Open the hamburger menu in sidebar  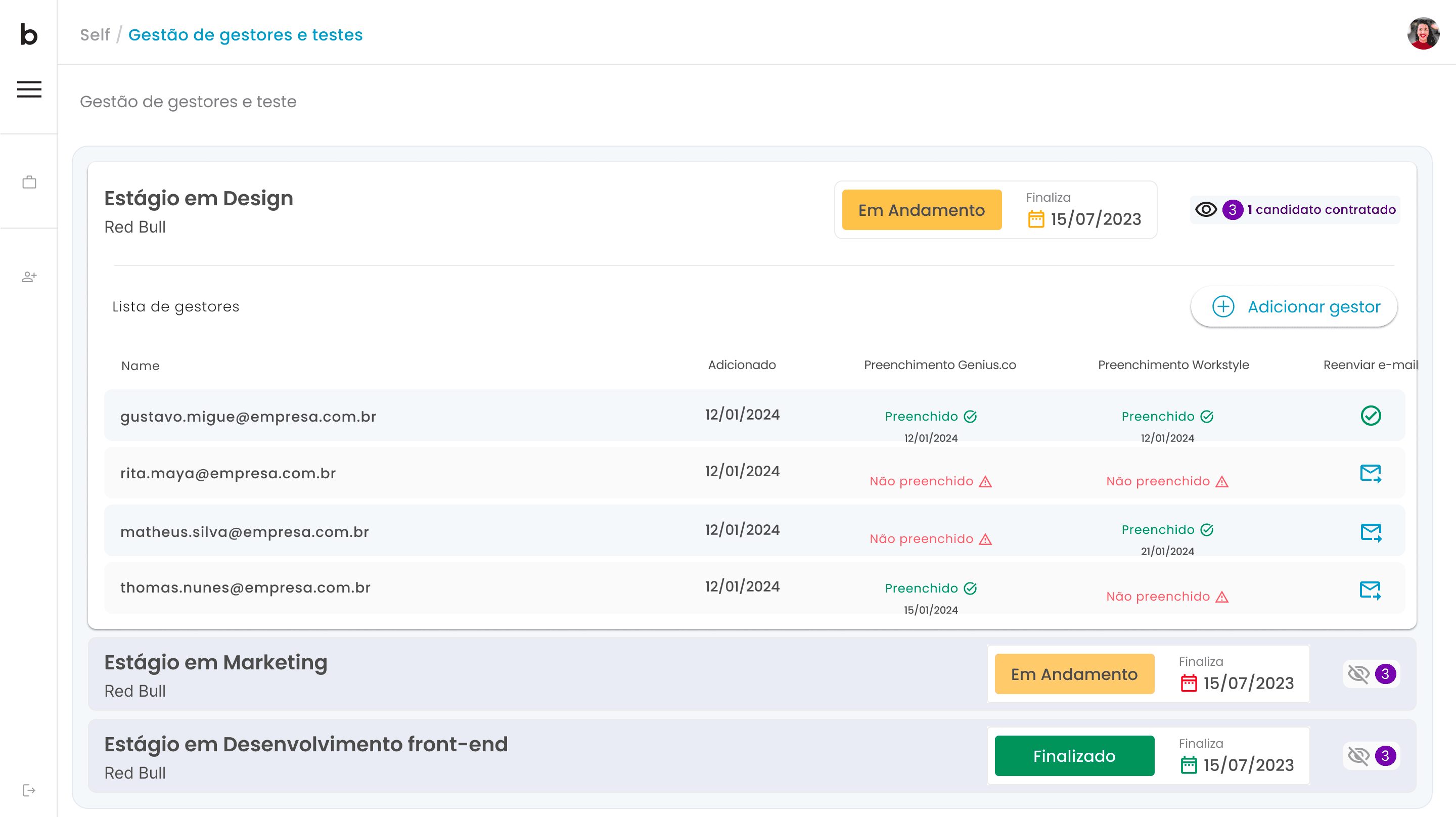[29, 89]
